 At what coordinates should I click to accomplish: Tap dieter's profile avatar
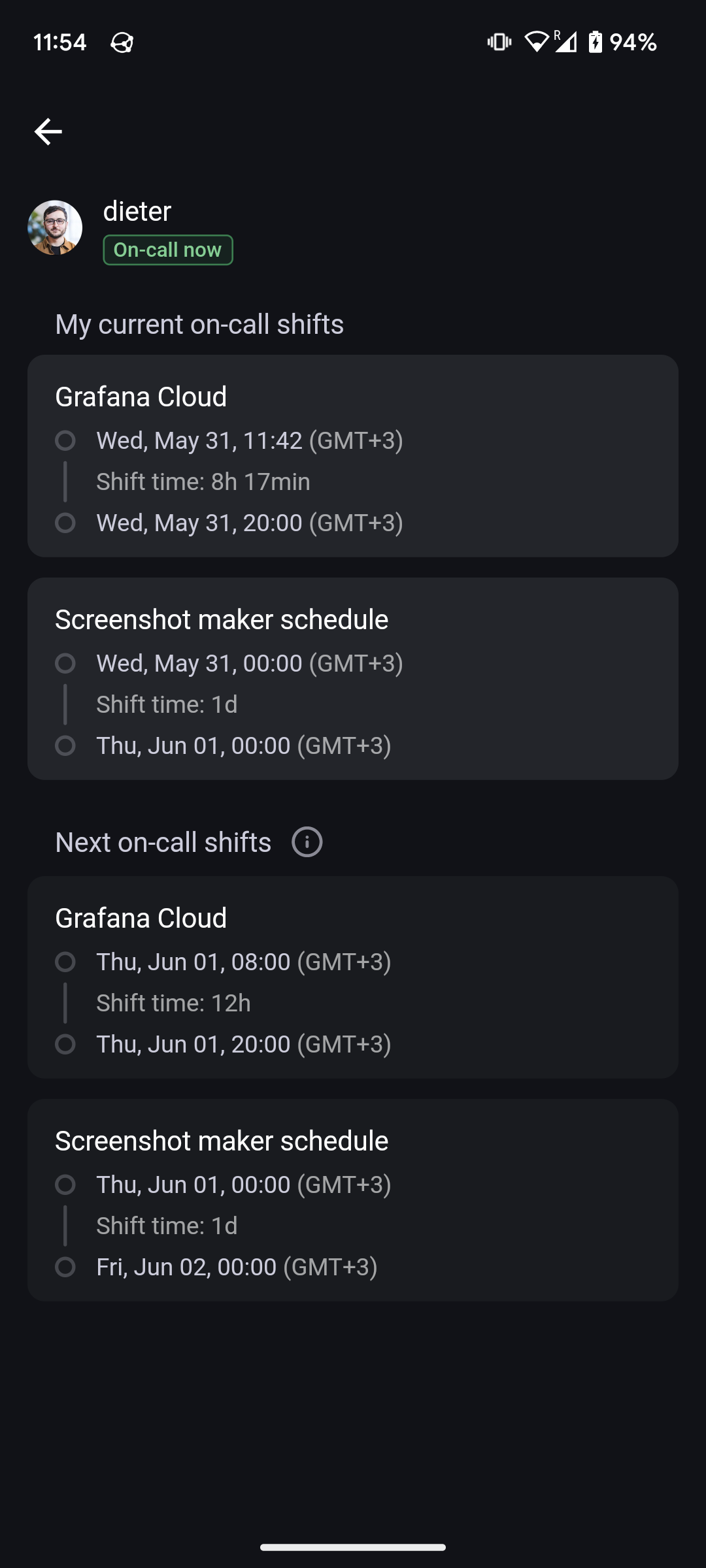point(55,227)
